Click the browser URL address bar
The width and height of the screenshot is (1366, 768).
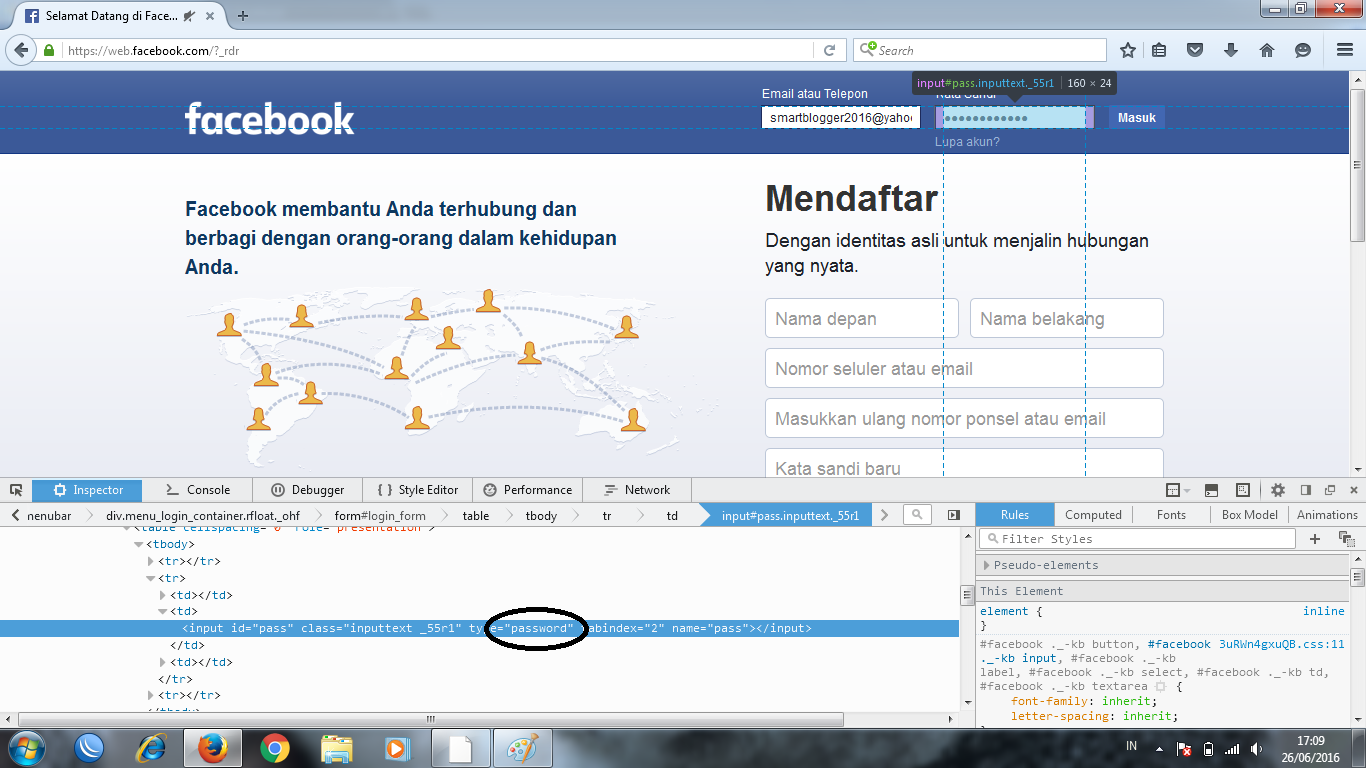440,50
